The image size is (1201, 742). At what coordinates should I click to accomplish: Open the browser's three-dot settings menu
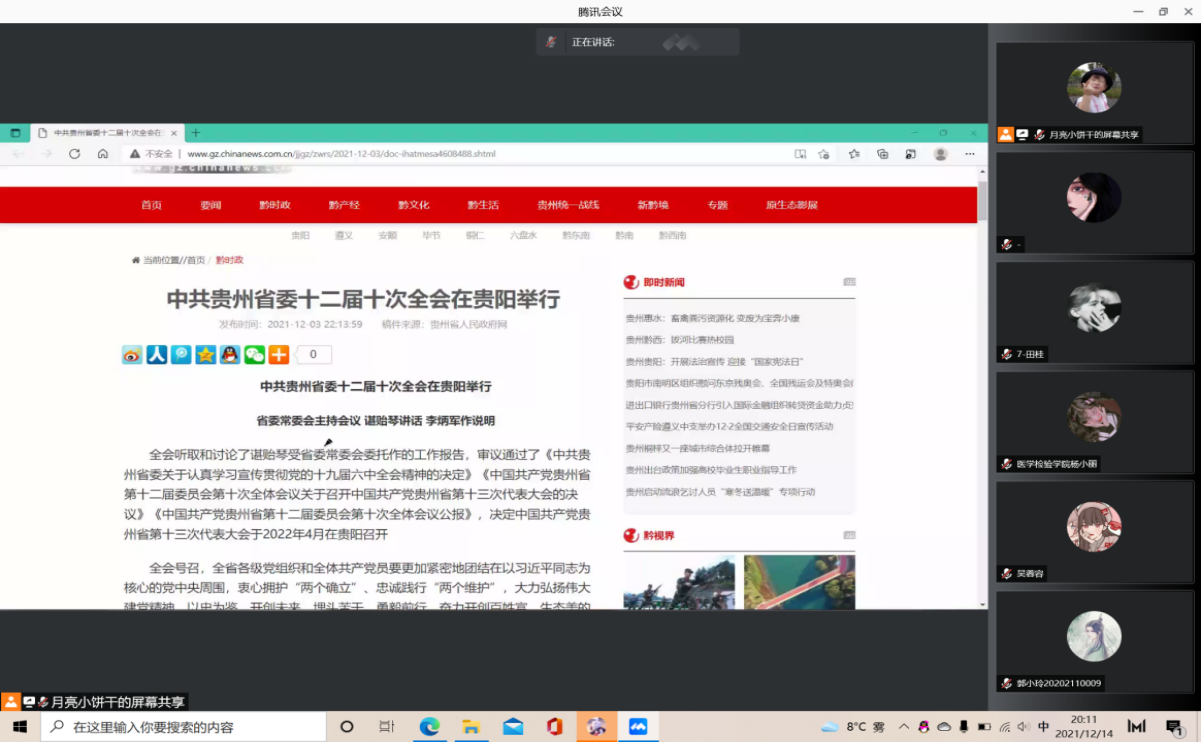pyautogui.click(x=969, y=154)
